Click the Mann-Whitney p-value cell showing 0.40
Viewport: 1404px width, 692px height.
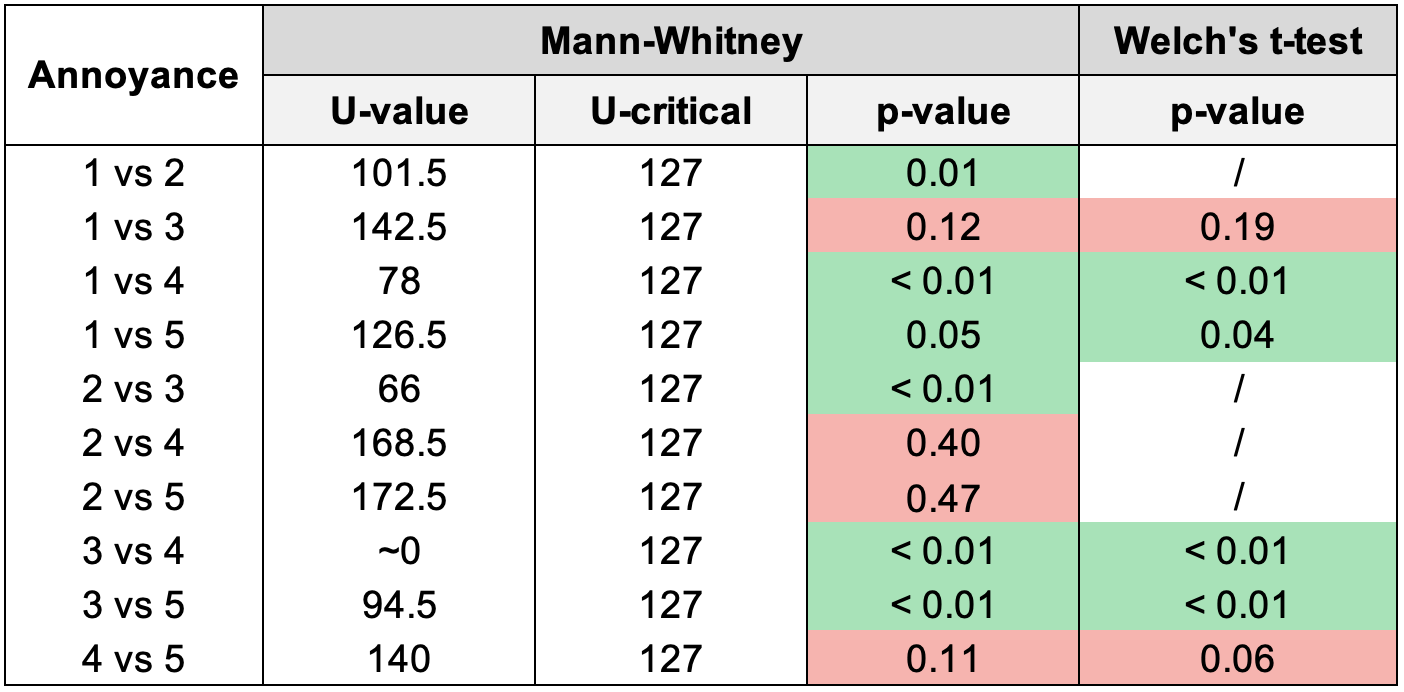click(x=942, y=443)
